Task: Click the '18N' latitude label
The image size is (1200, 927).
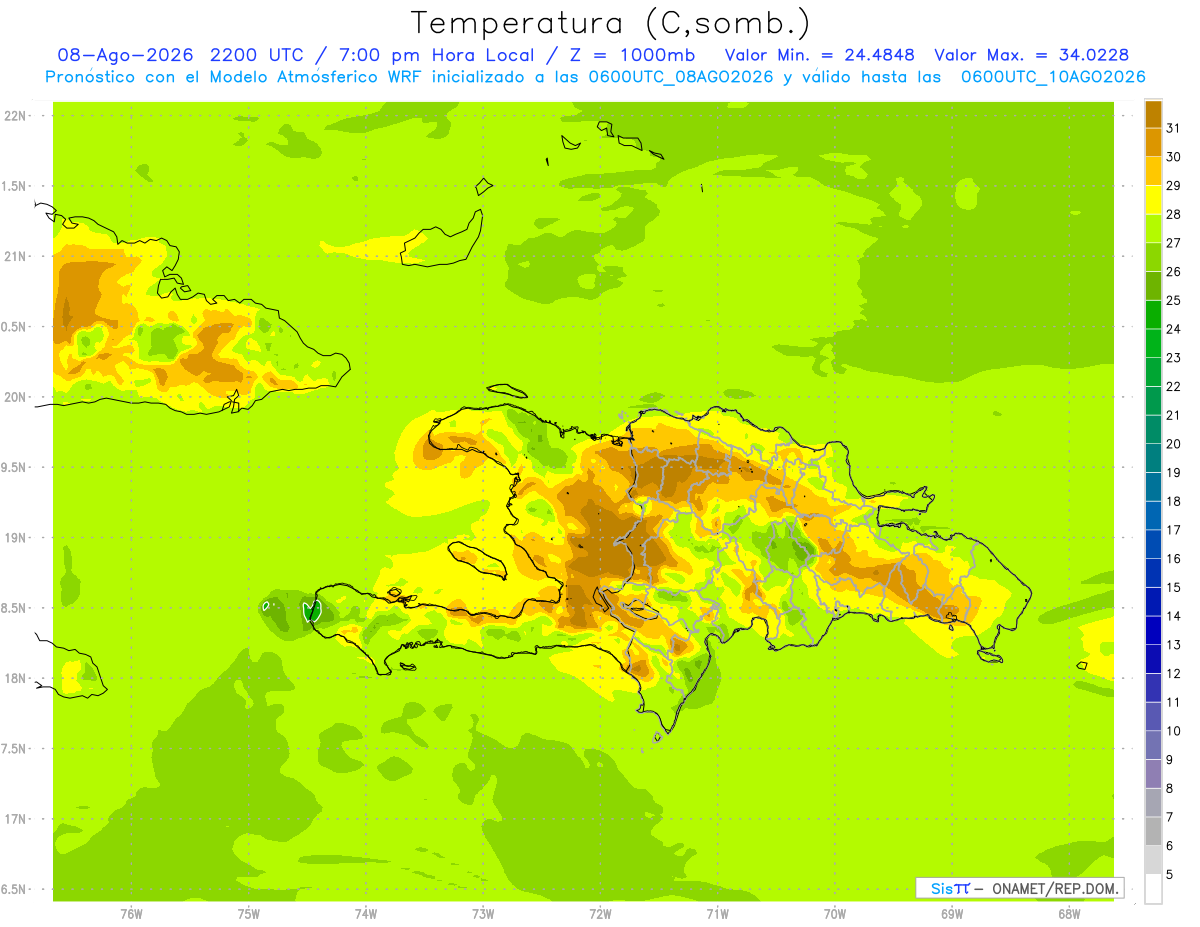Action: coord(15,678)
